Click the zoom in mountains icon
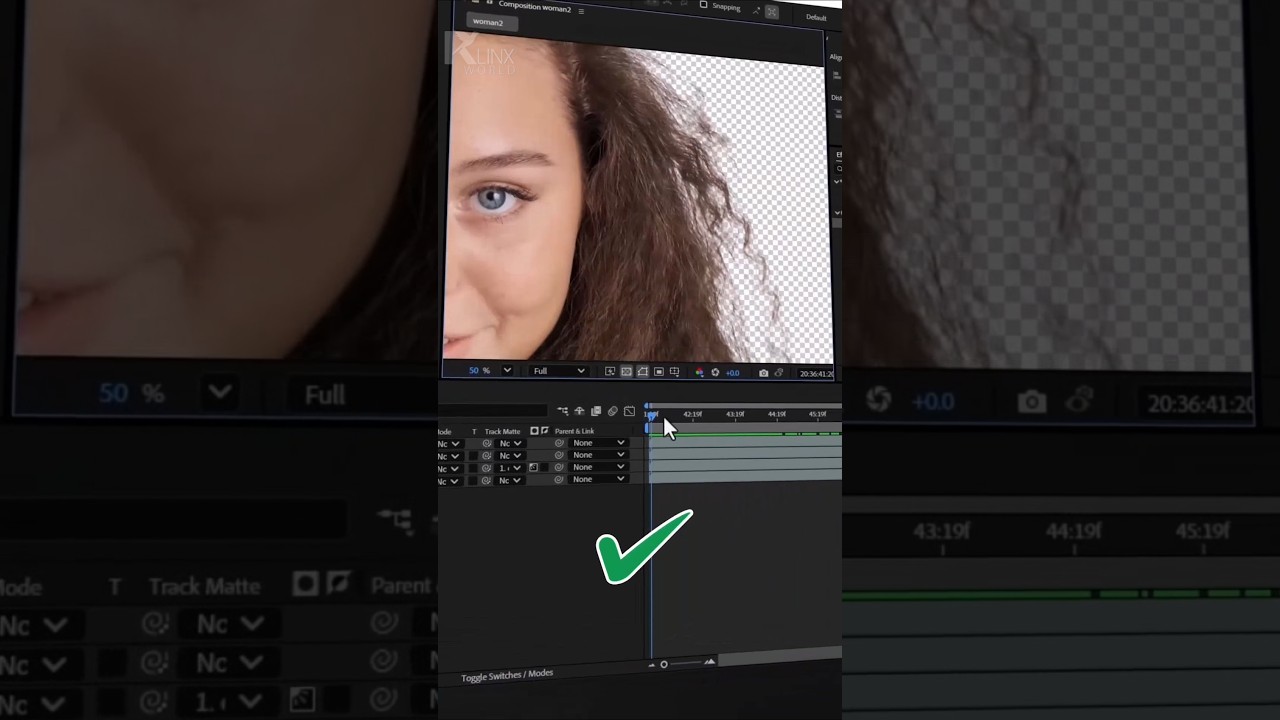Image resolution: width=1280 pixels, height=720 pixels. coord(710,661)
